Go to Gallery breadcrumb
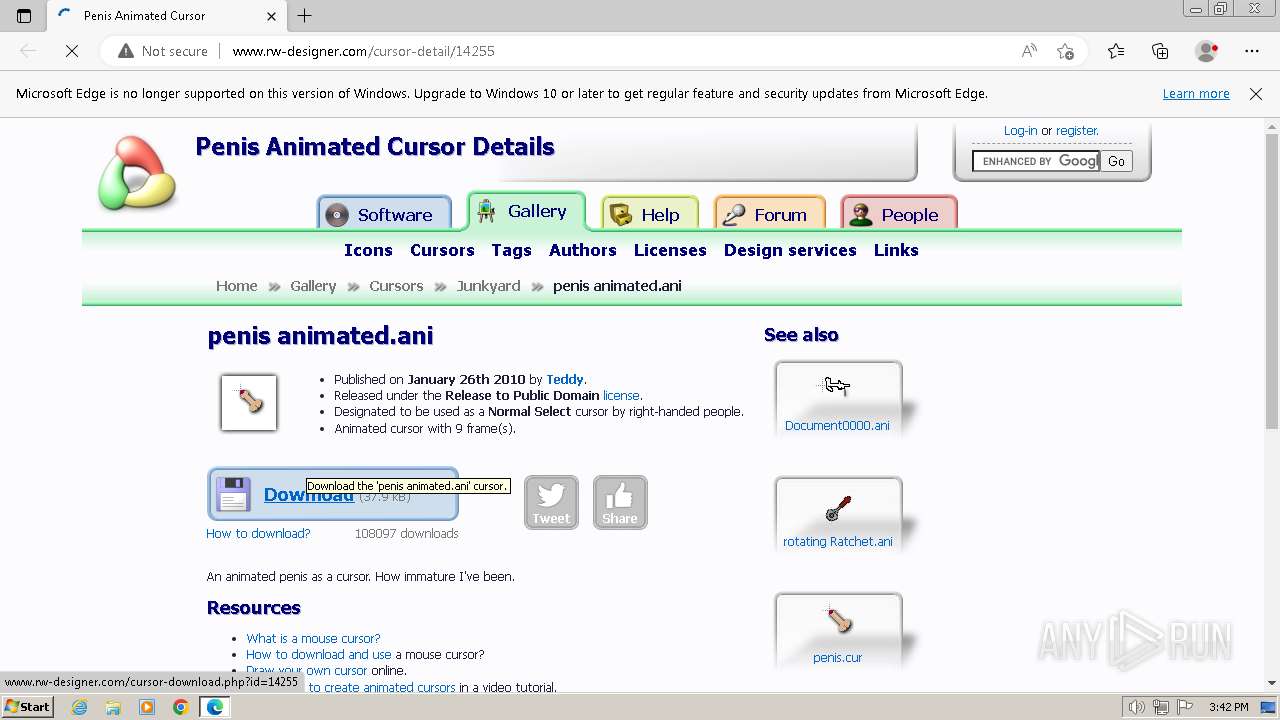This screenshot has height=720, width=1280. [313, 286]
